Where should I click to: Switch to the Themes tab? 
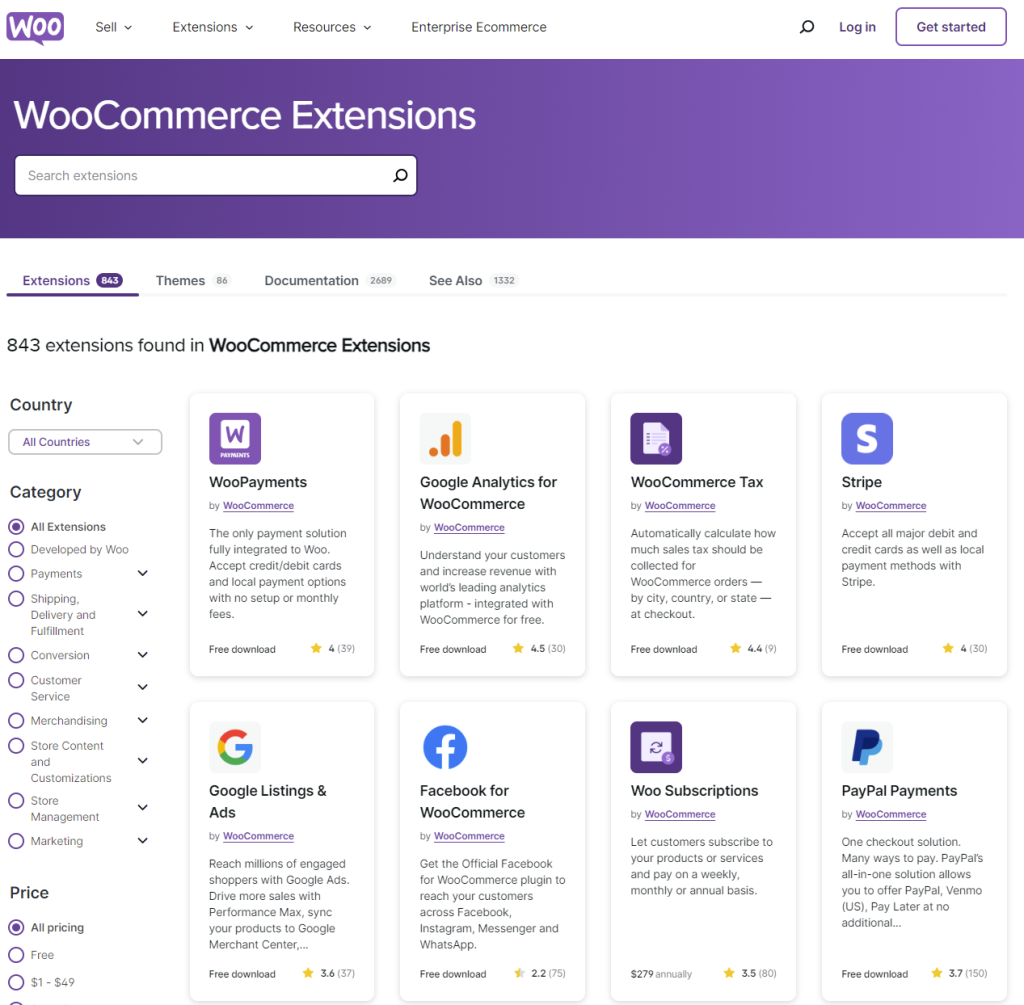(181, 281)
